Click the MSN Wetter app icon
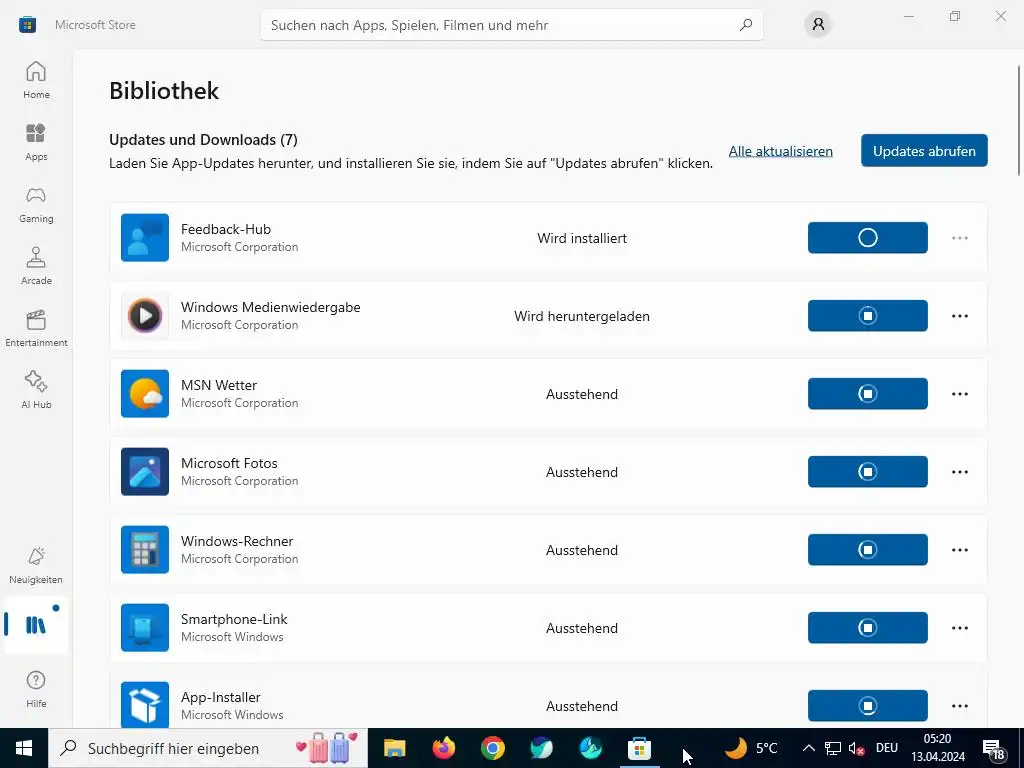This screenshot has width=1024, height=768. tap(145, 394)
